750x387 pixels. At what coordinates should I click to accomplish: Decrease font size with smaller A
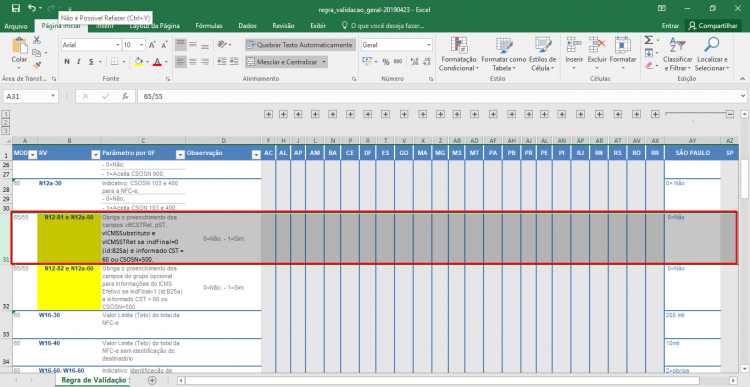(x=165, y=45)
